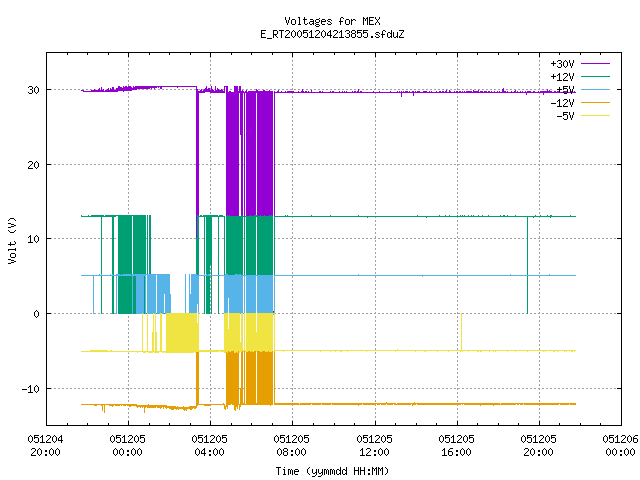Click the '+5V' legend label
This screenshot has height=480, width=640.
point(565,90)
